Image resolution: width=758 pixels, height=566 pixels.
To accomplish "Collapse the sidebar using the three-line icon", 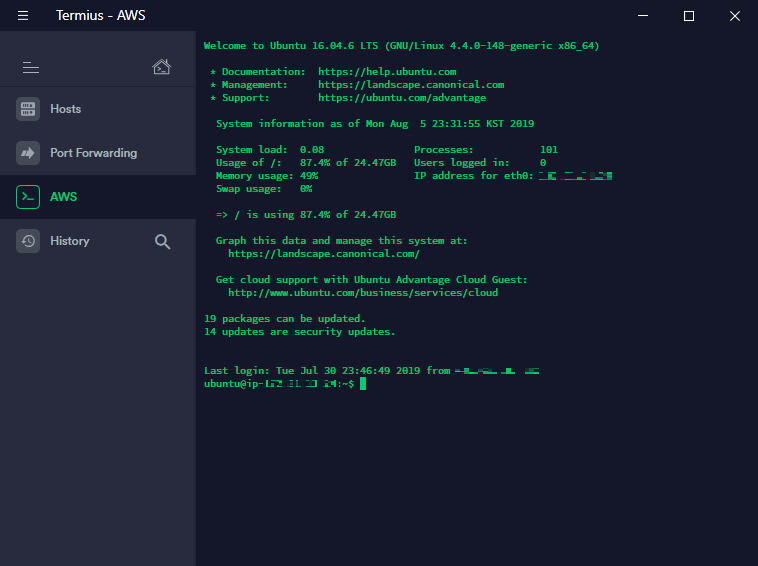I will click(31, 68).
